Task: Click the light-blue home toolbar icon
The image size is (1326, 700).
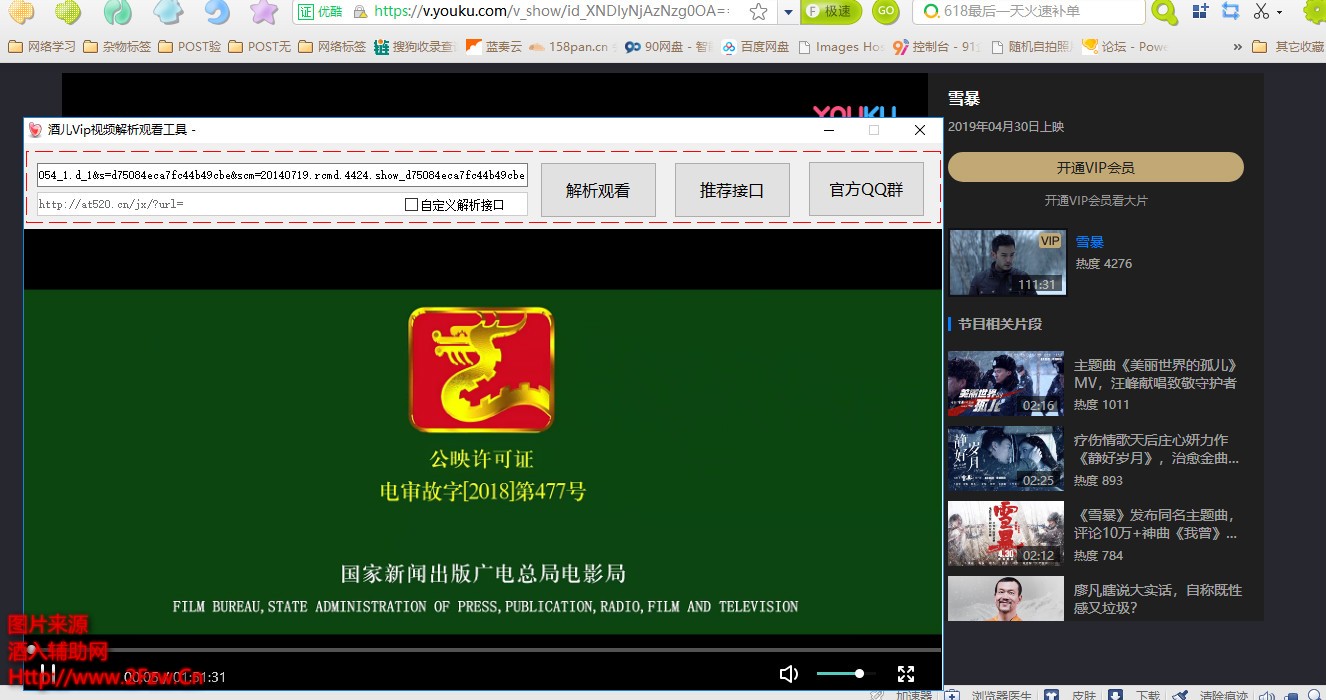Action: (x=168, y=12)
